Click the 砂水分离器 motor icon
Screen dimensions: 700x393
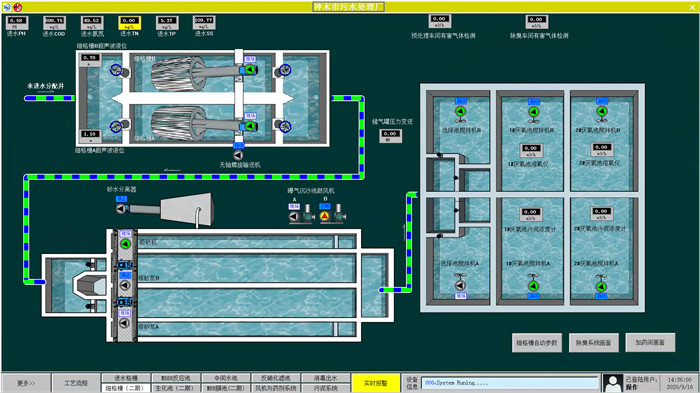click(121, 209)
